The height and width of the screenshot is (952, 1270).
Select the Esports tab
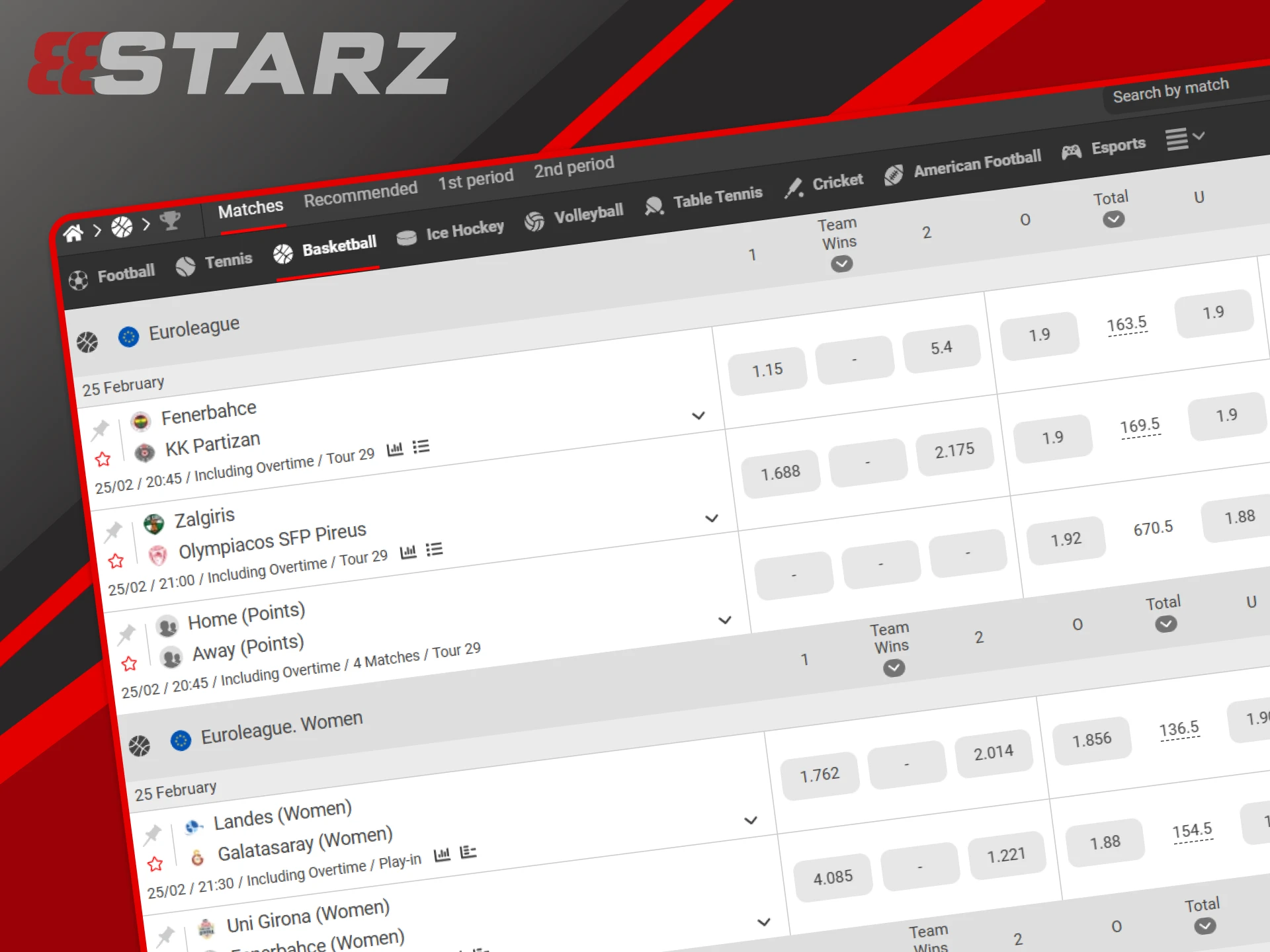click(1103, 149)
